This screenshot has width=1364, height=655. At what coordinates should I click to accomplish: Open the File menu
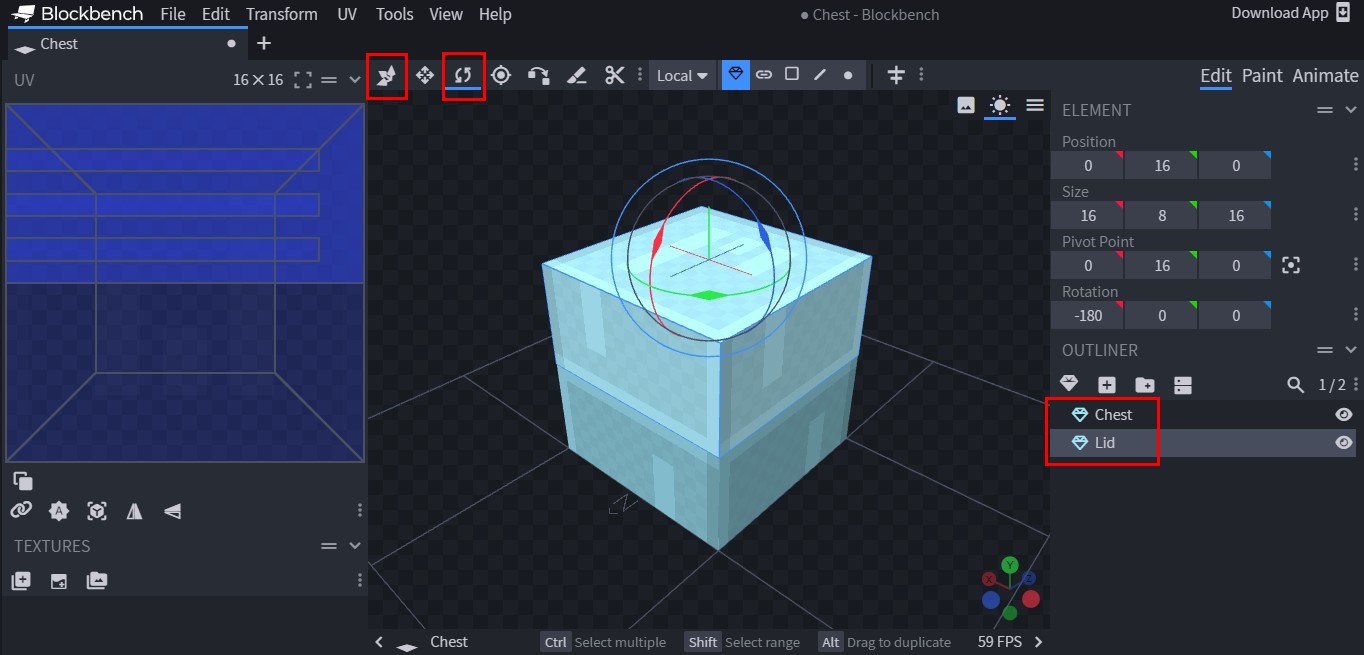173,14
